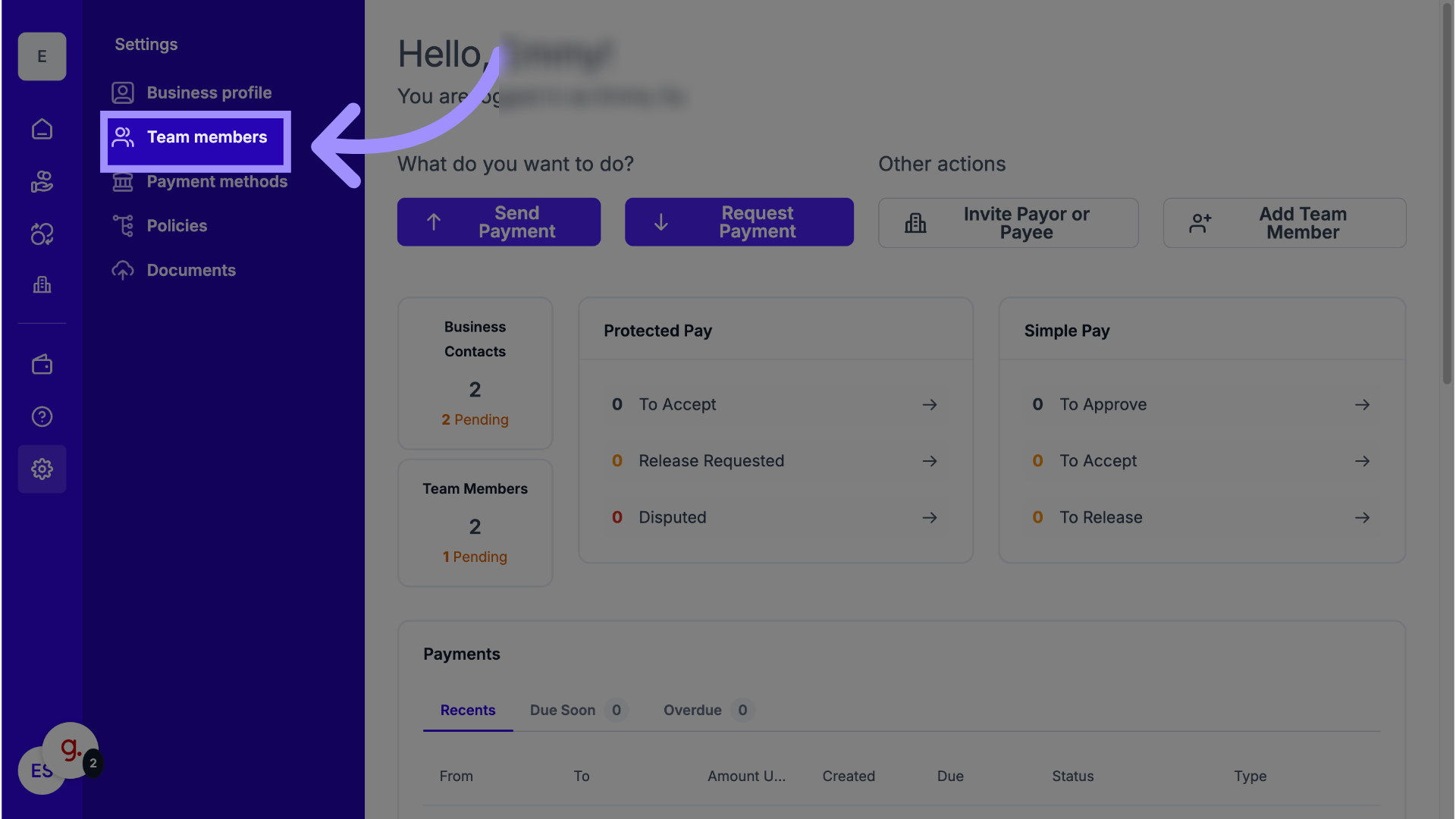1456x819 pixels.
Task: Click the E workspace avatar
Action: 42,57
